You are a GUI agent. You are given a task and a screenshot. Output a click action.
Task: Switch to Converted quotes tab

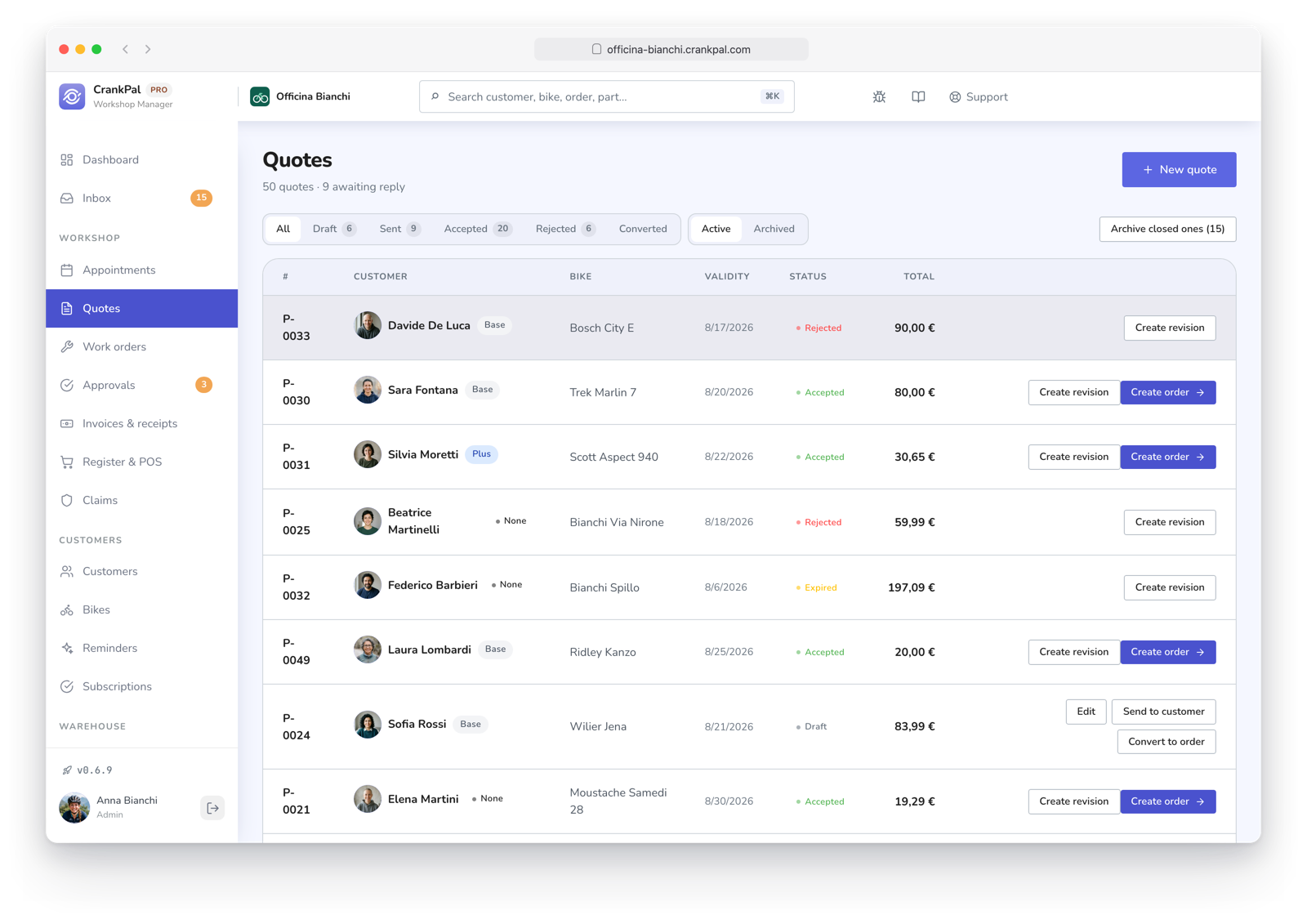tap(643, 229)
